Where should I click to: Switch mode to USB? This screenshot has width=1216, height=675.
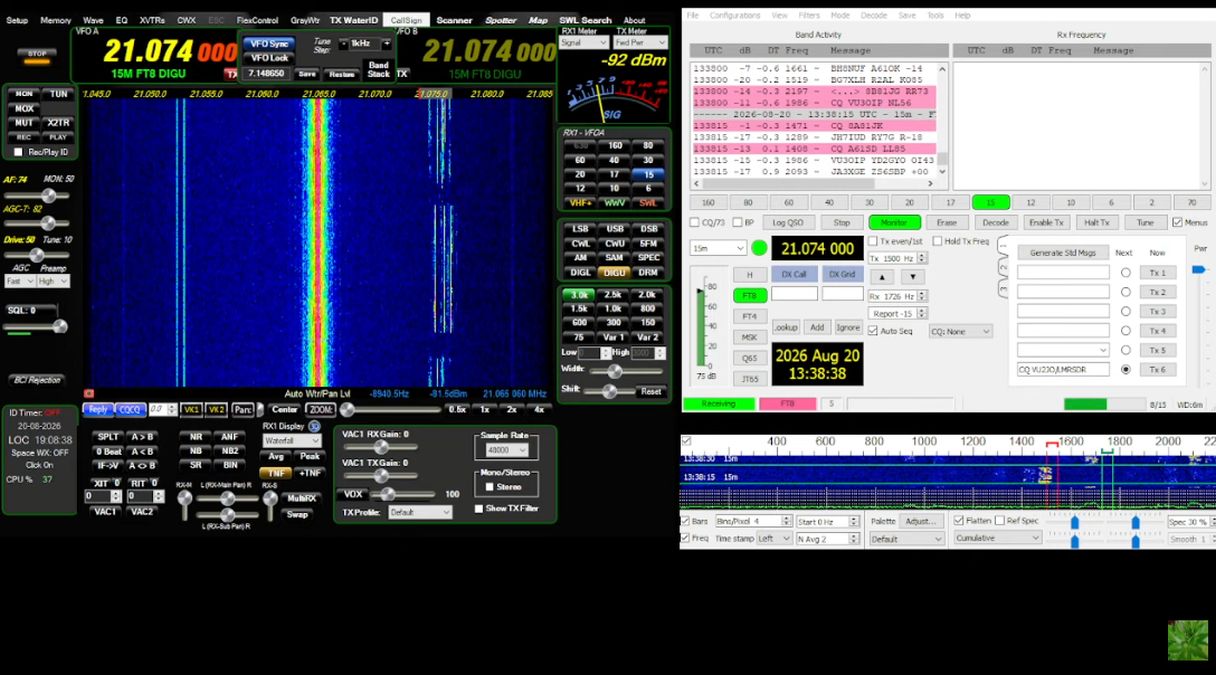point(615,229)
